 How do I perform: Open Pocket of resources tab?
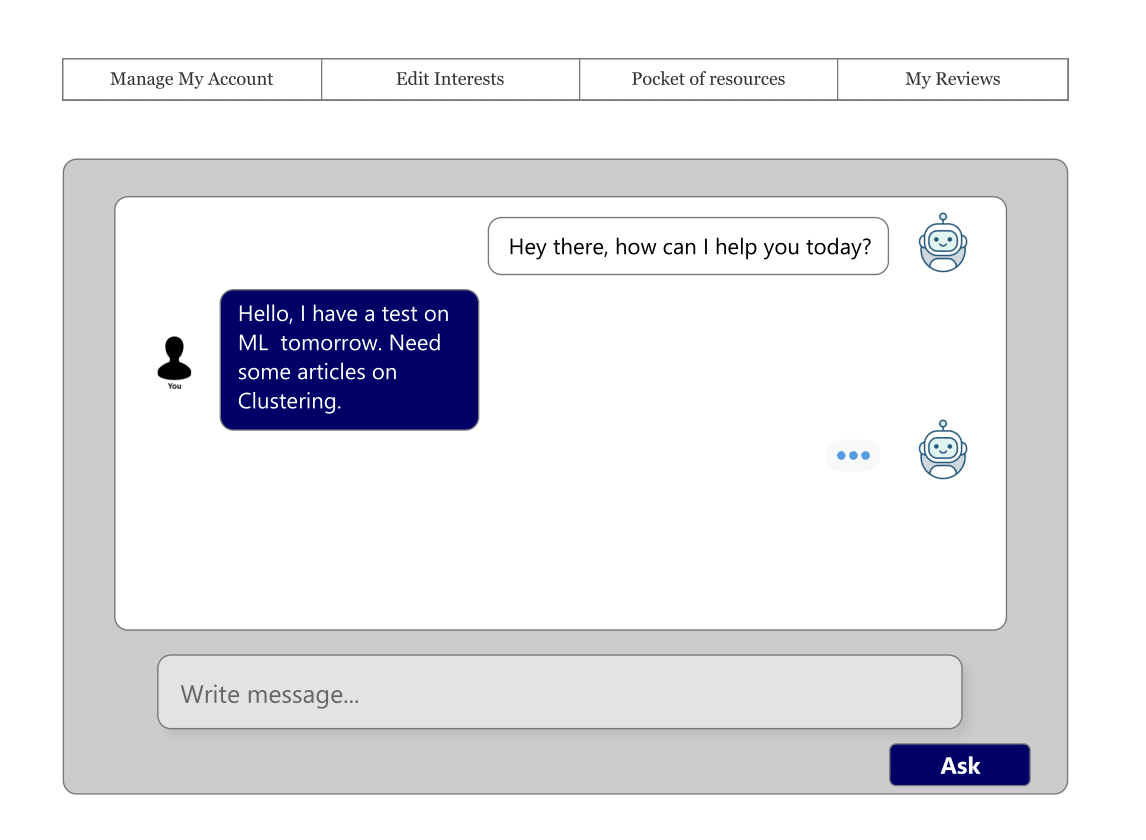pos(708,79)
